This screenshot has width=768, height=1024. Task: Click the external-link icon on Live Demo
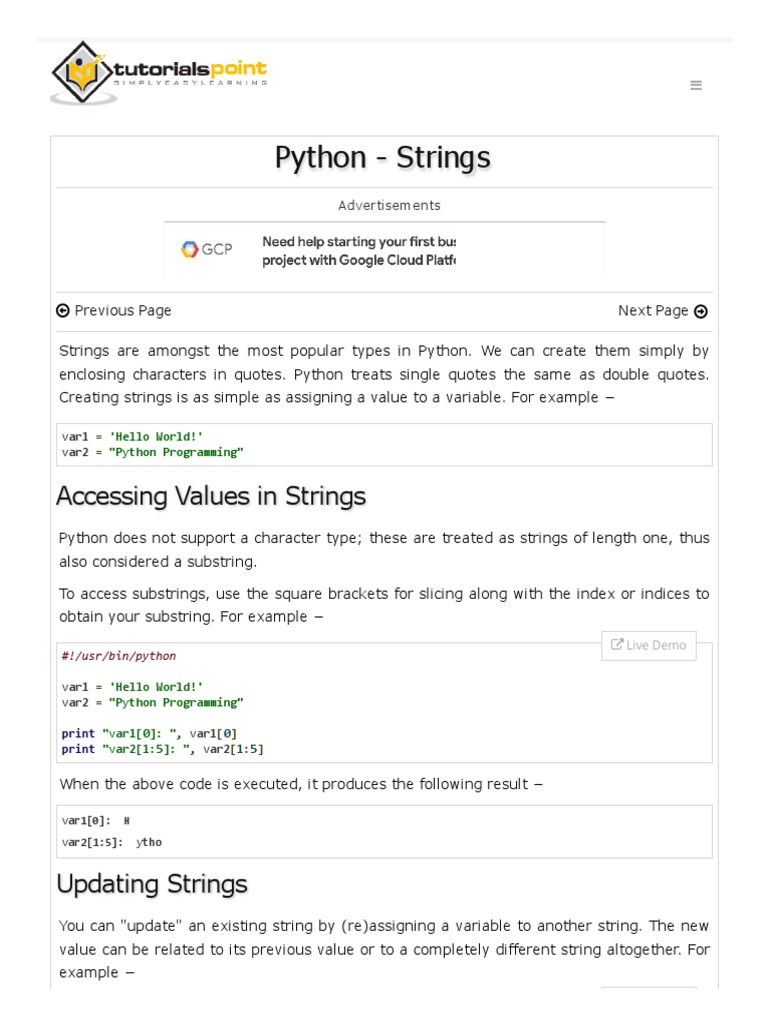[616, 645]
